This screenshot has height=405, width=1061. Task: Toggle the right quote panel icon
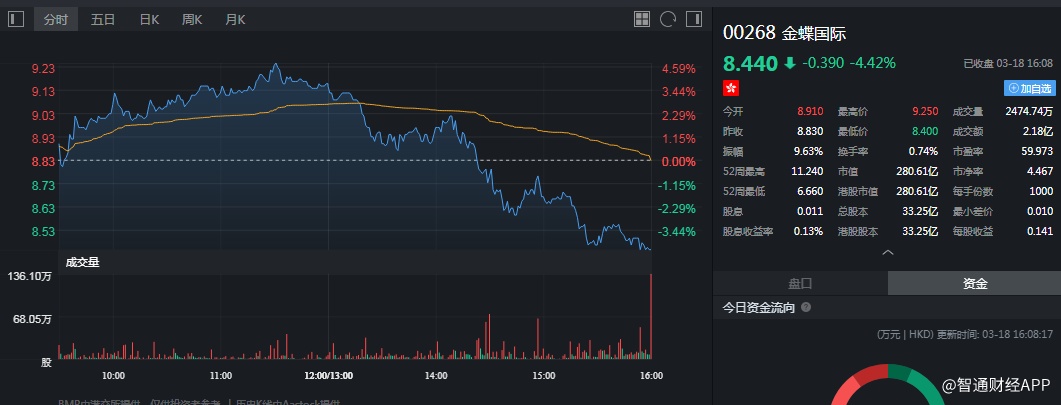tap(693, 19)
